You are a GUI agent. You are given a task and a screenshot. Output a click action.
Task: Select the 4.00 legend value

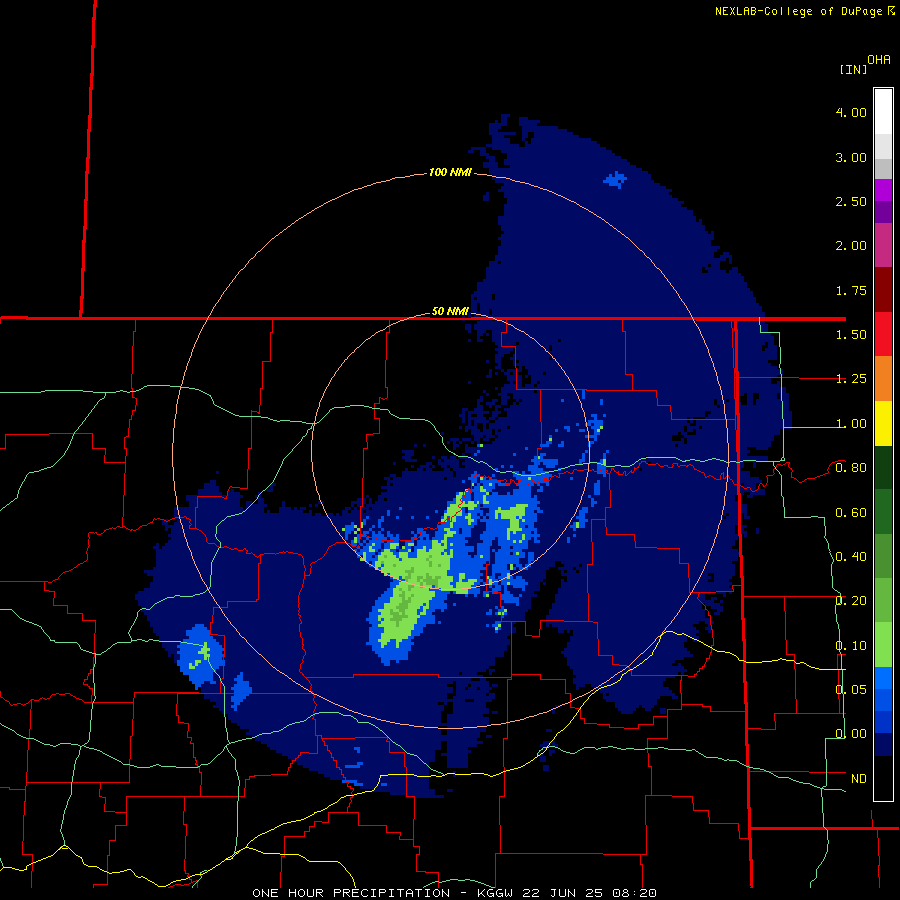[x=851, y=112]
